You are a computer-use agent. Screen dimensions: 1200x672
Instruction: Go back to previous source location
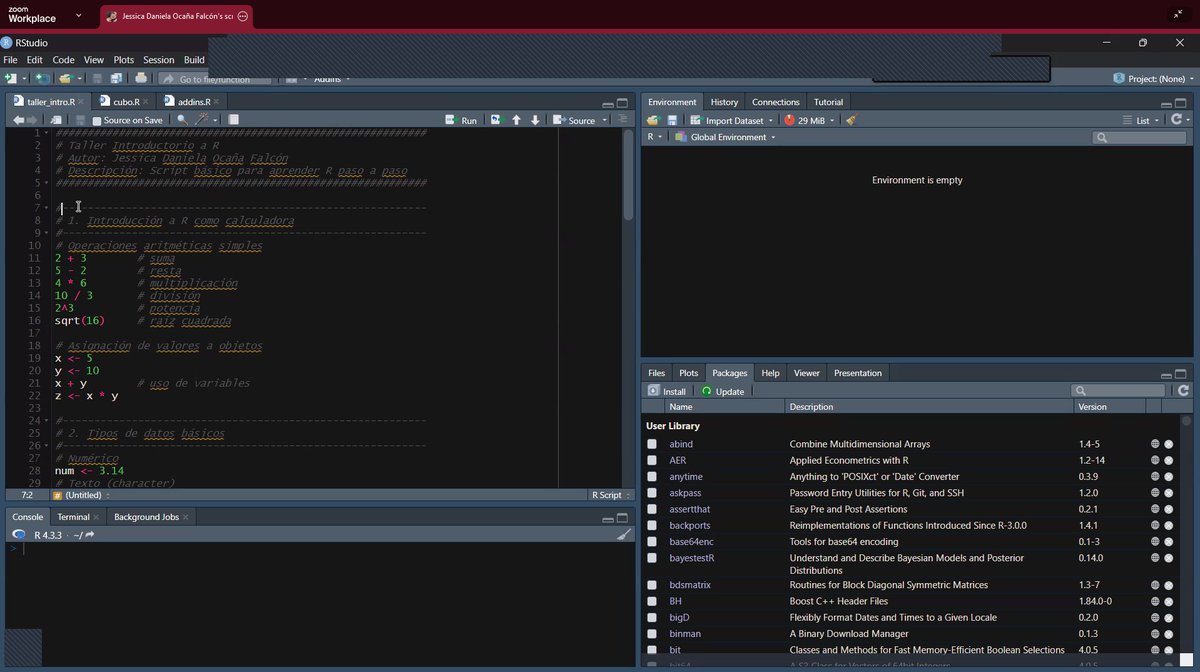click(x=18, y=120)
